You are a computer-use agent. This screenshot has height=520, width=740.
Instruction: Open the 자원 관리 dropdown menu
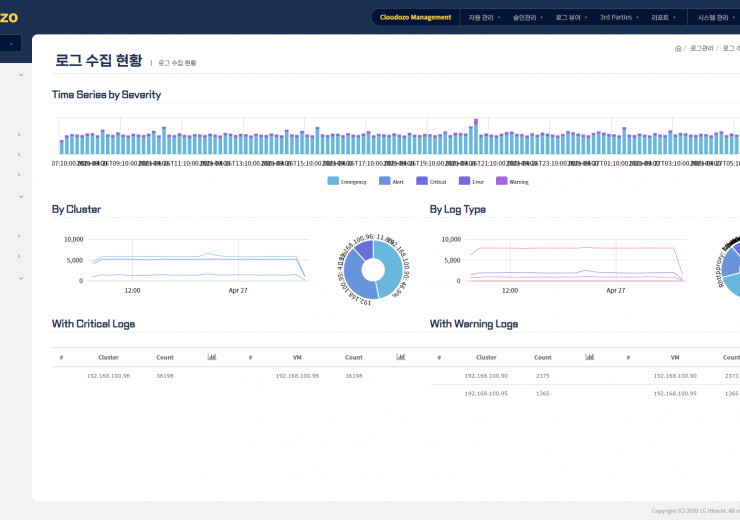tap(484, 17)
